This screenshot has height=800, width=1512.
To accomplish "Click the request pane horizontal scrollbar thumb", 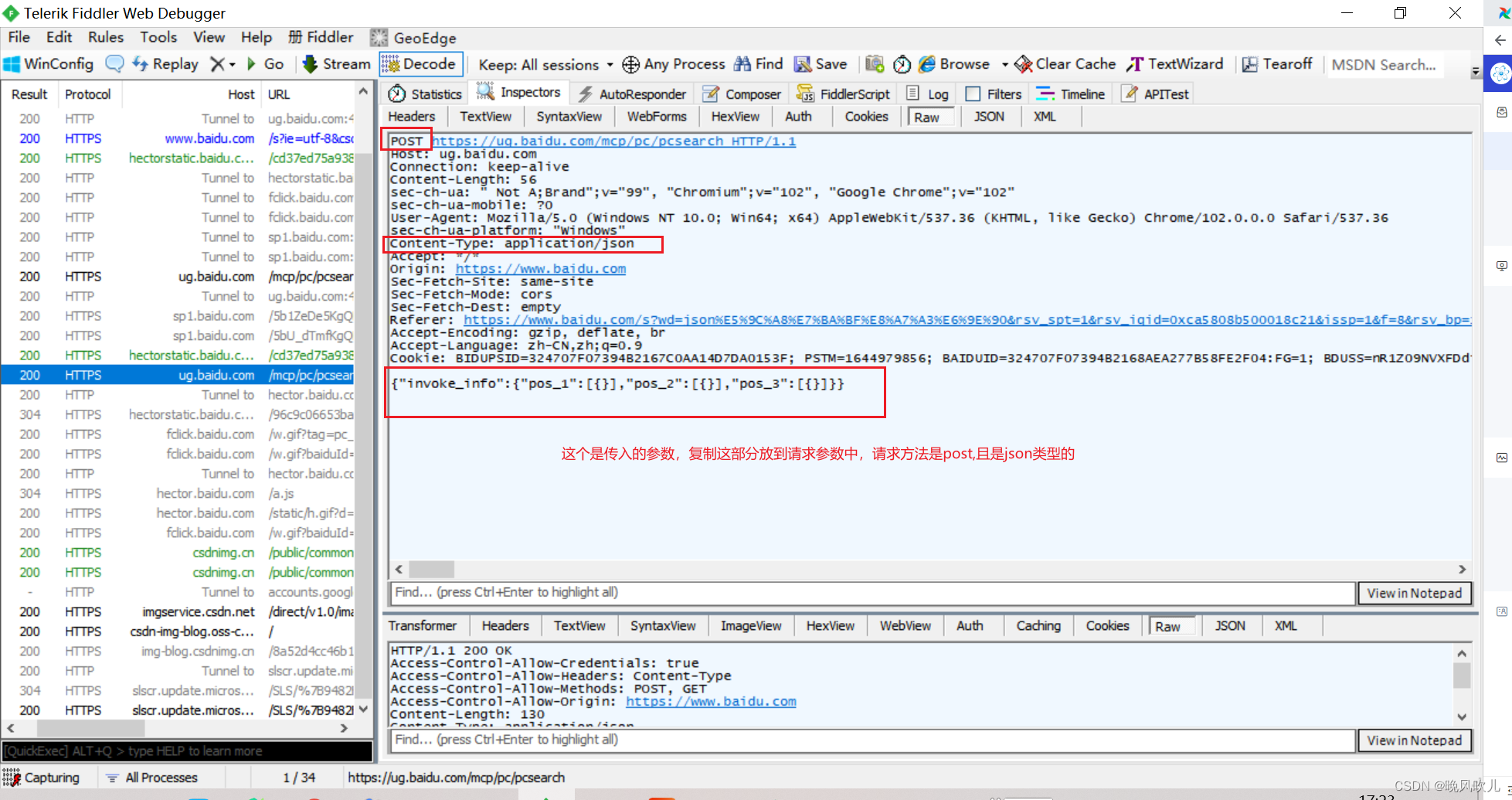I will [x=431, y=570].
